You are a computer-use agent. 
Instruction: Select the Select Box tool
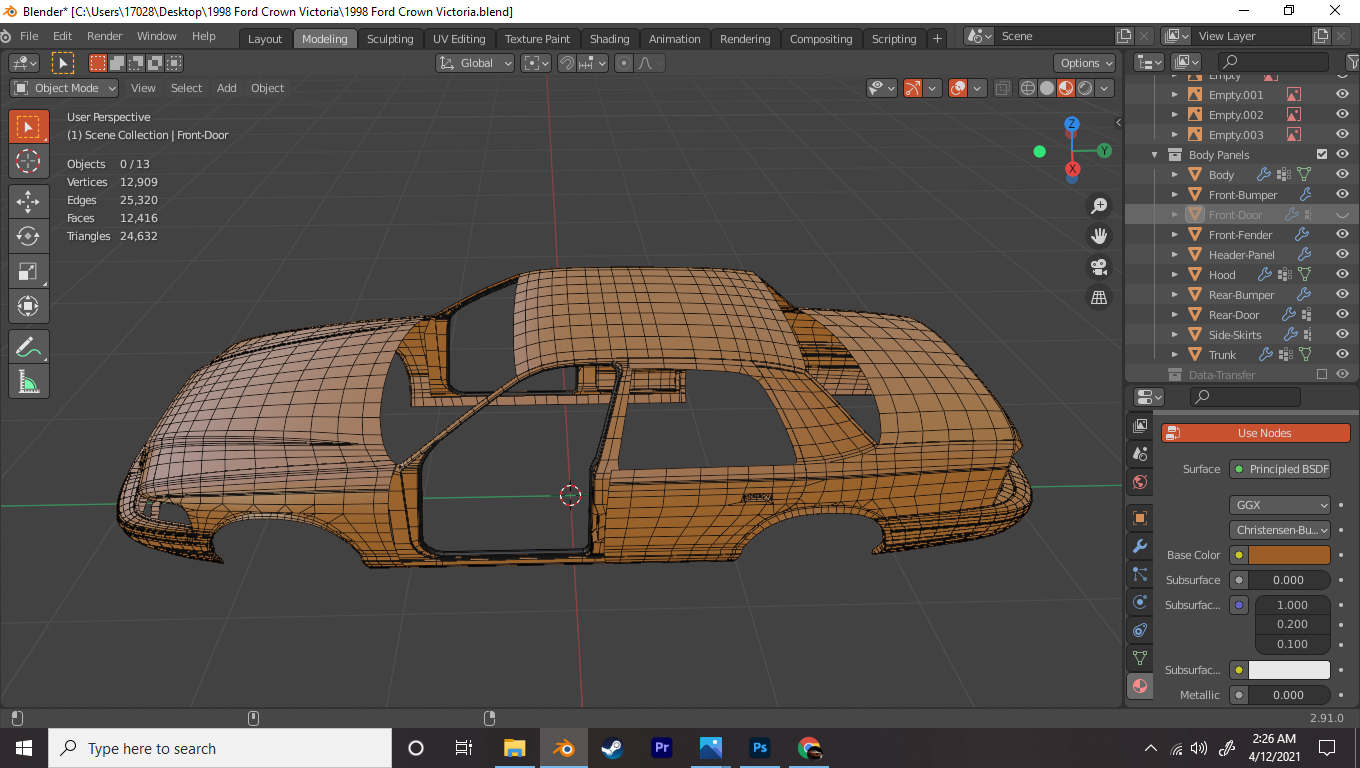click(28, 127)
